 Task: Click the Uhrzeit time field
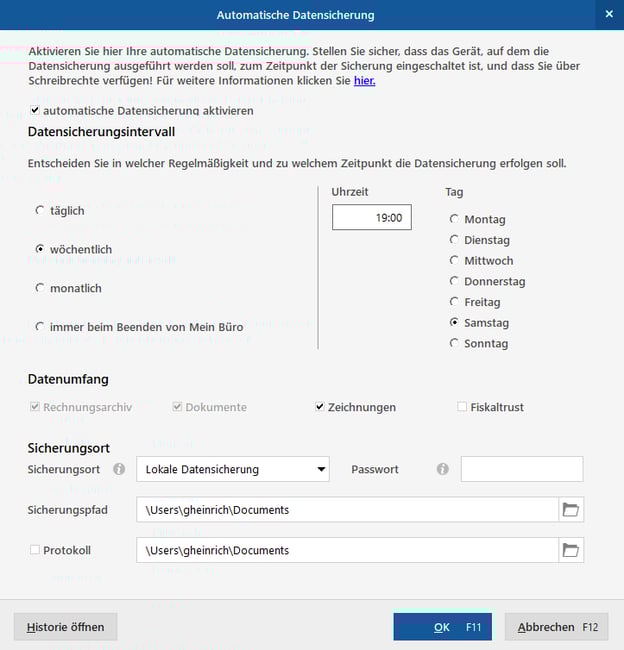371,217
